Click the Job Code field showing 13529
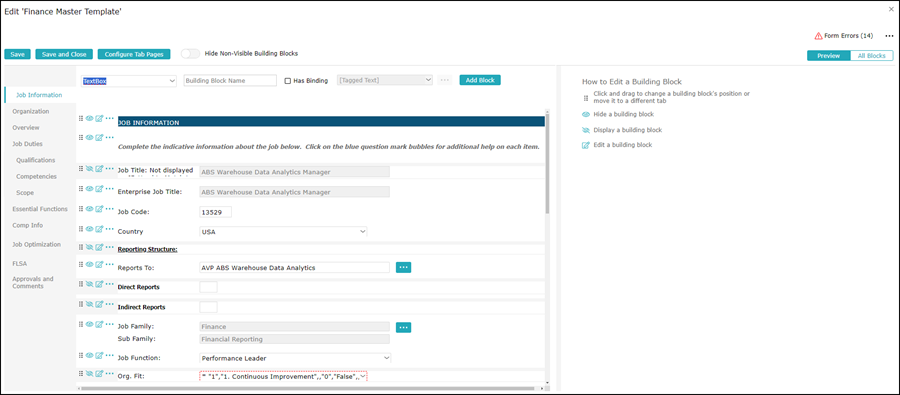 point(215,212)
